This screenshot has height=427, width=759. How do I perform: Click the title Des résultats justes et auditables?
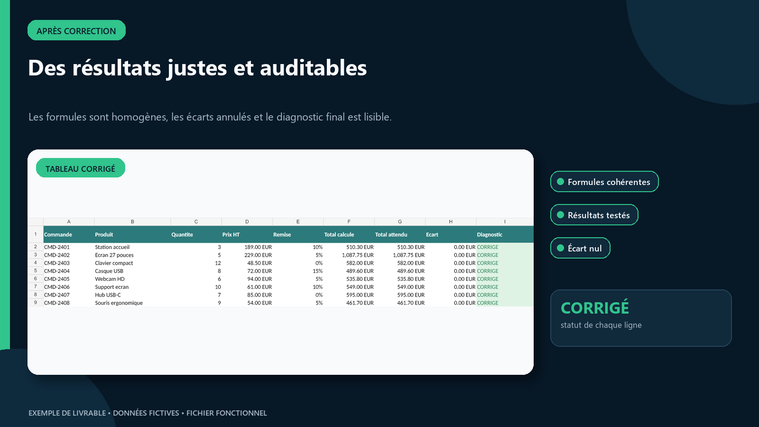(x=197, y=68)
